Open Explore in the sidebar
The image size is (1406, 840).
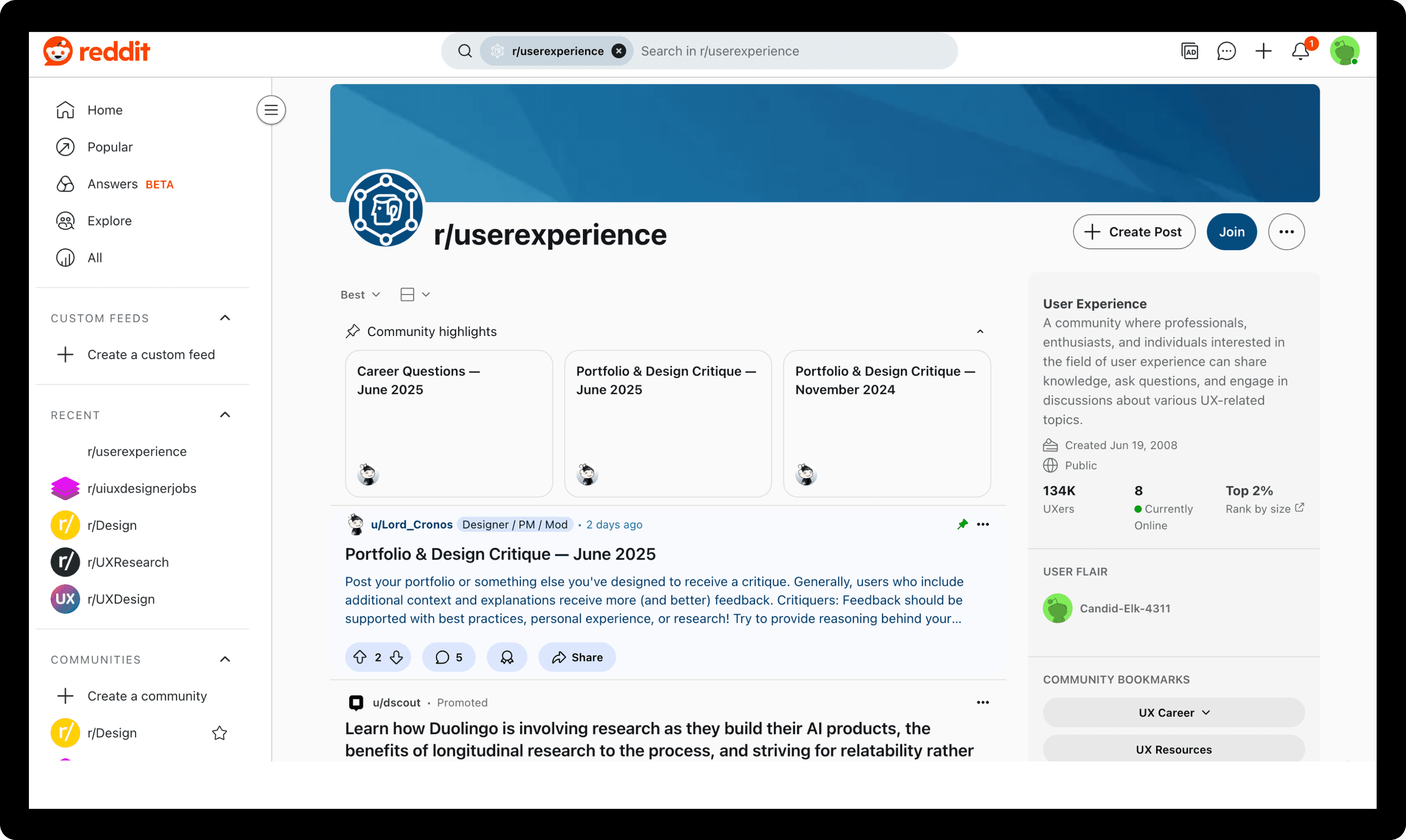coord(143,221)
